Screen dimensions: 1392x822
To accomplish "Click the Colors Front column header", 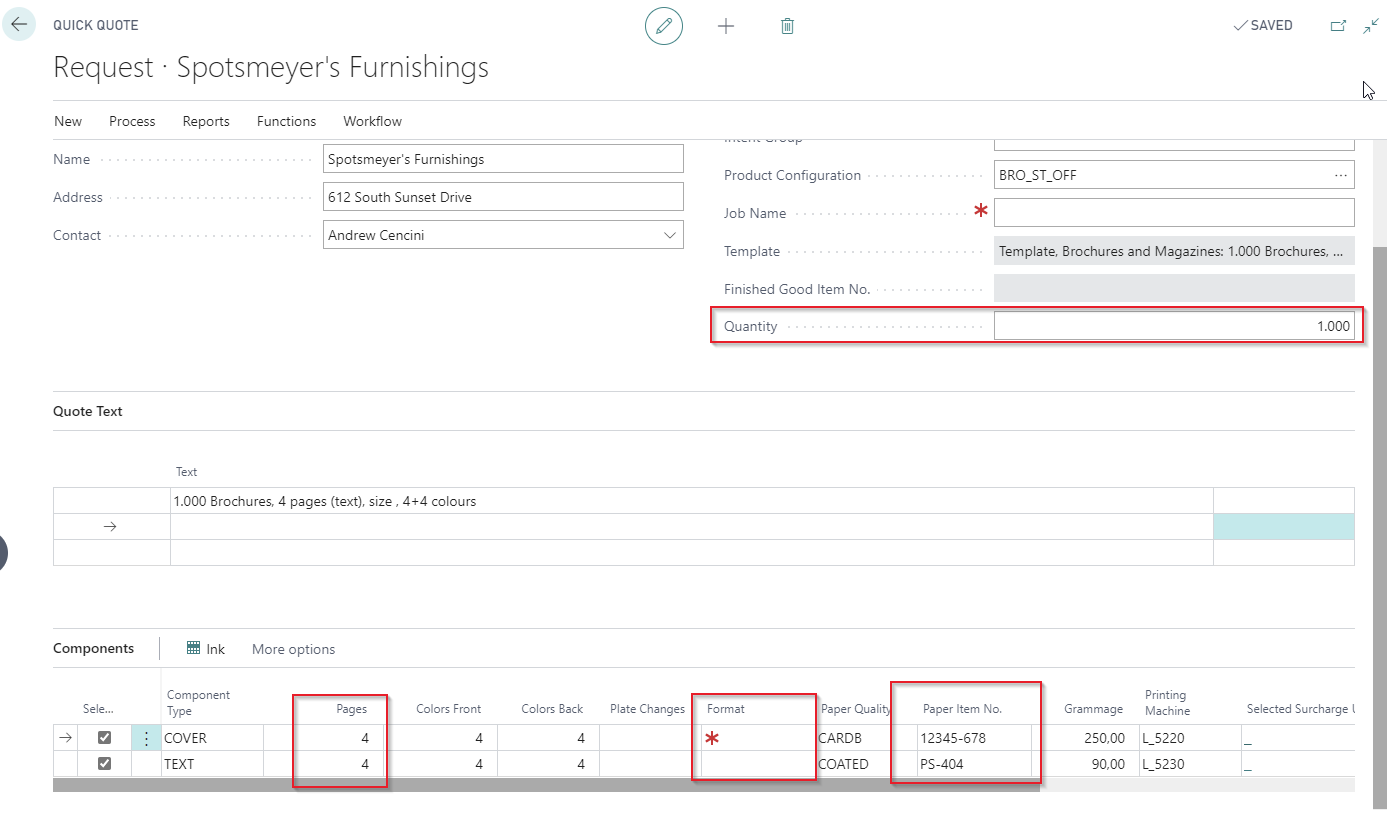I will coord(448,709).
